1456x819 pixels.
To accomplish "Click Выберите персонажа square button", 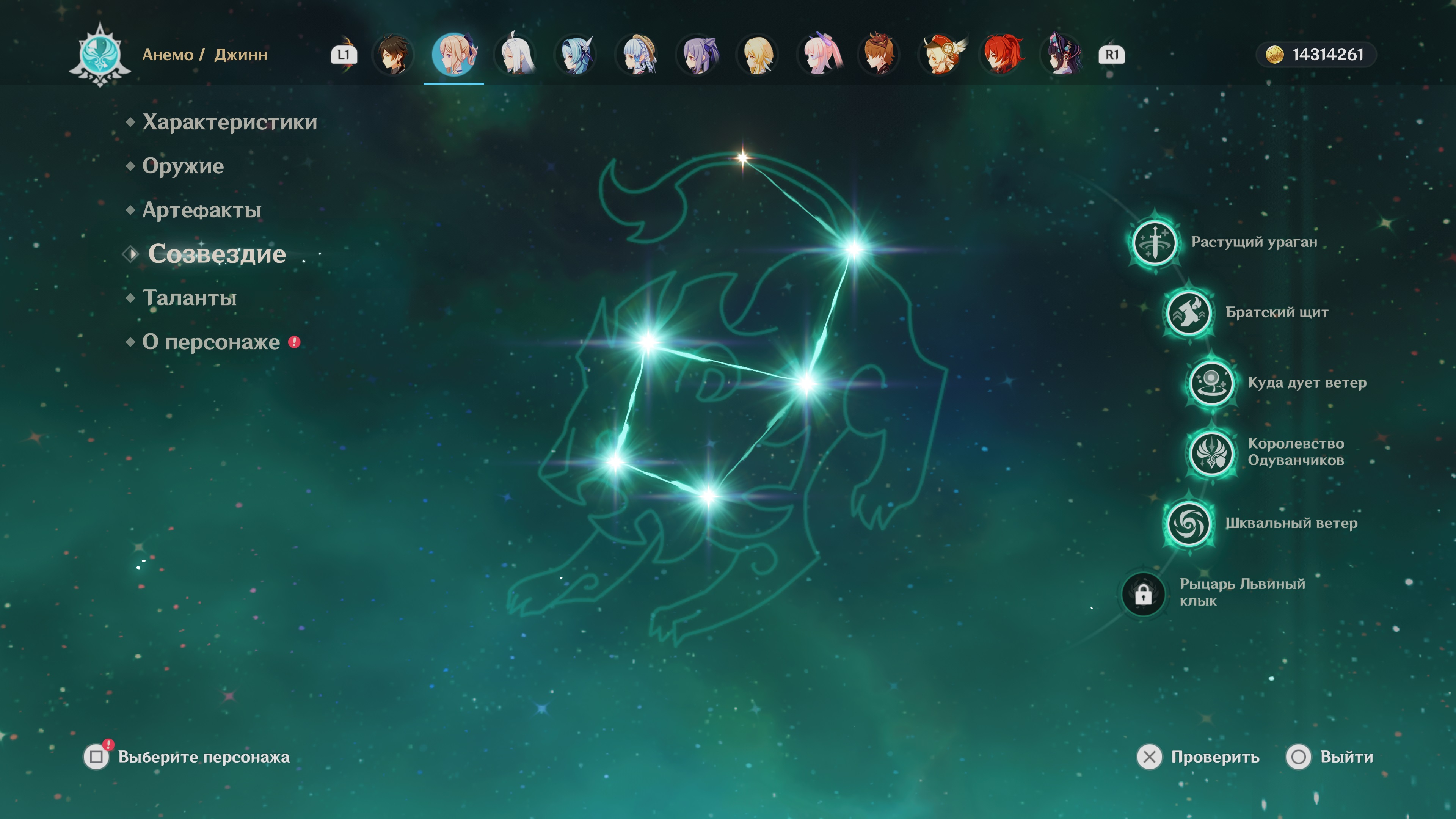I will 97,756.
